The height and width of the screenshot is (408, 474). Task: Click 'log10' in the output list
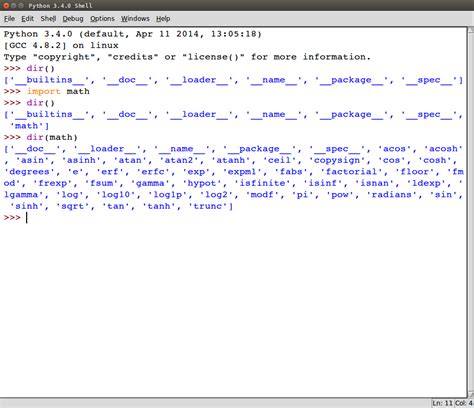point(116,195)
